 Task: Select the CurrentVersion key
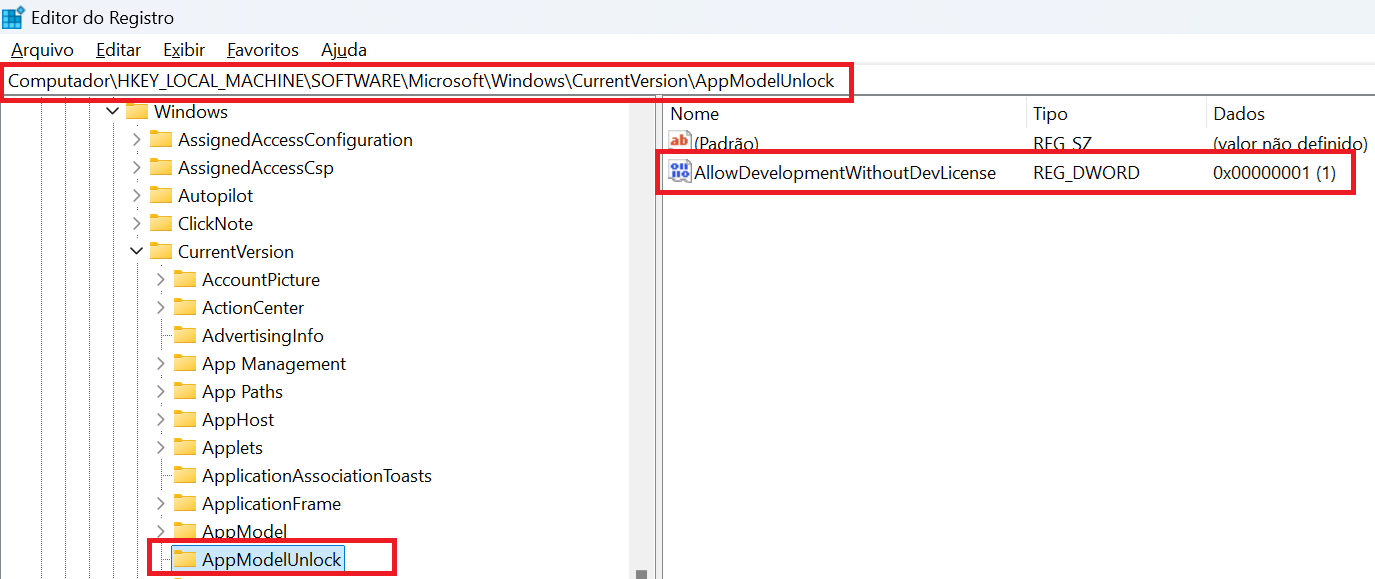[236, 252]
